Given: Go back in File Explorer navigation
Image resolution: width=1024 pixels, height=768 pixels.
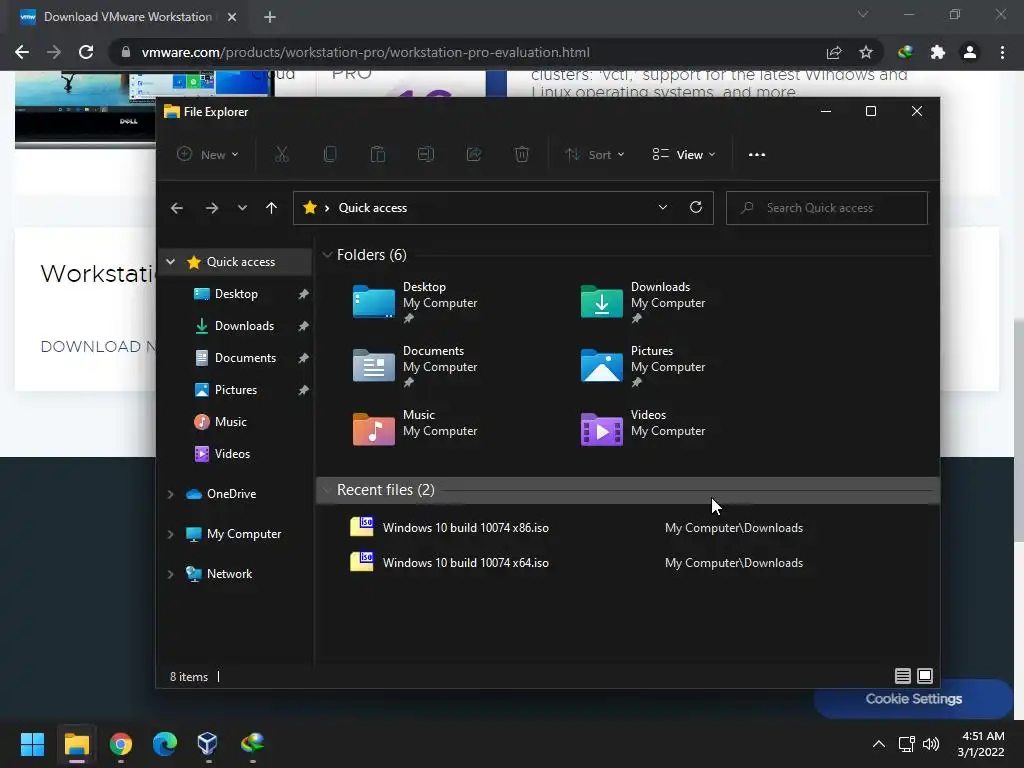Looking at the screenshot, I should [x=177, y=208].
